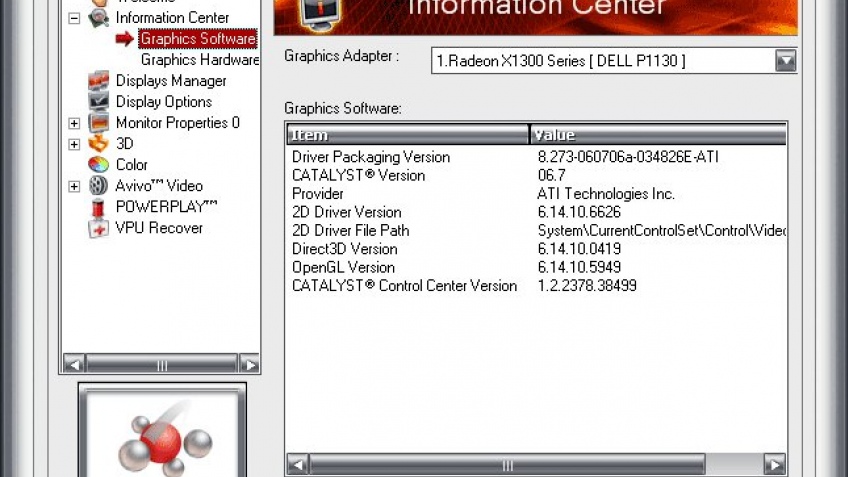Click tree panel scroll right arrow

click(x=249, y=365)
